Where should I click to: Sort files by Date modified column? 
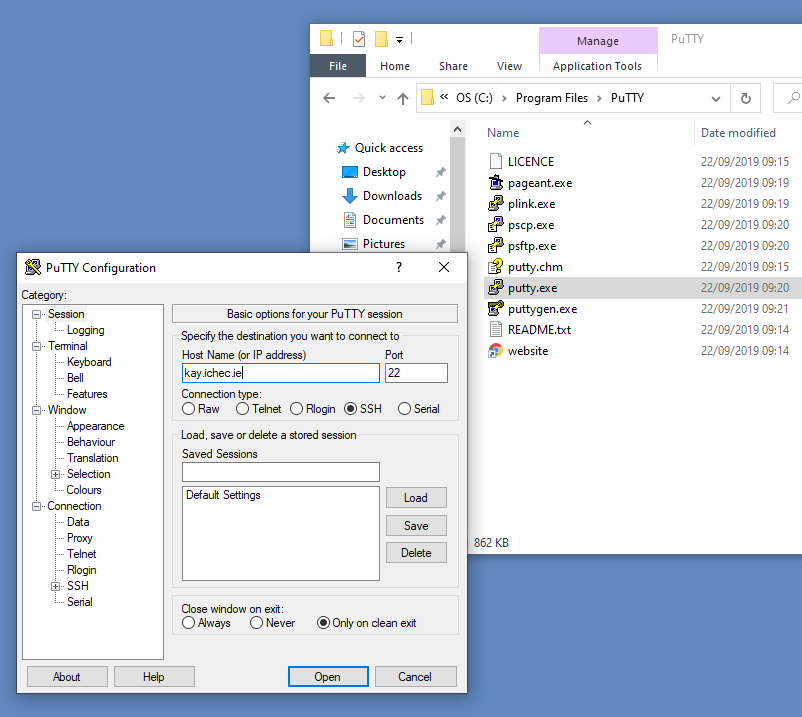pos(738,133)
